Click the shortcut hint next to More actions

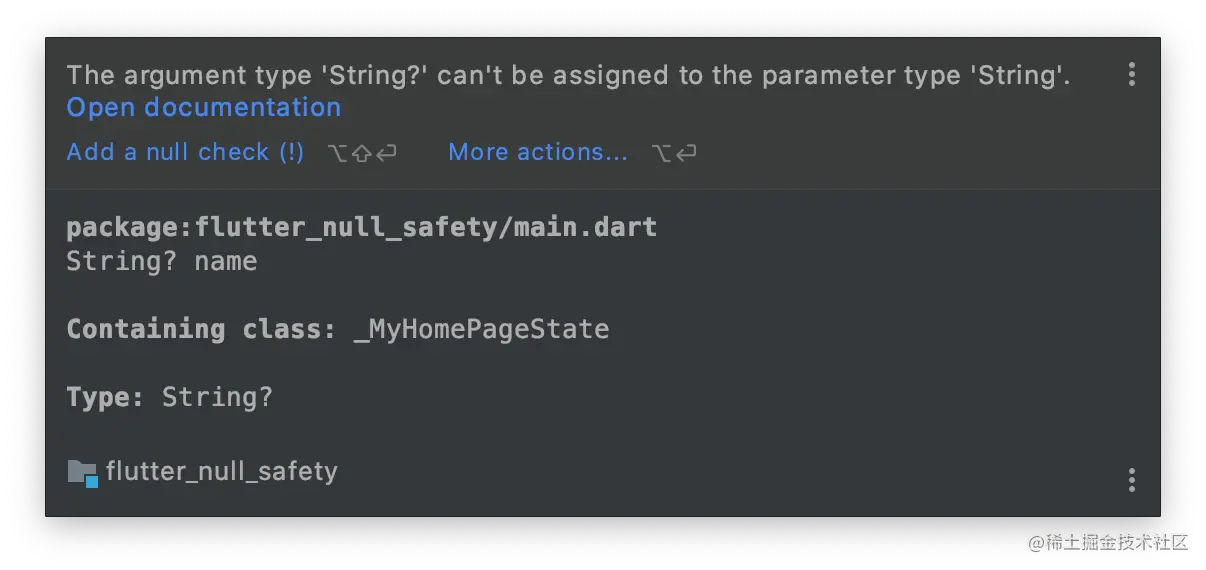674,153
